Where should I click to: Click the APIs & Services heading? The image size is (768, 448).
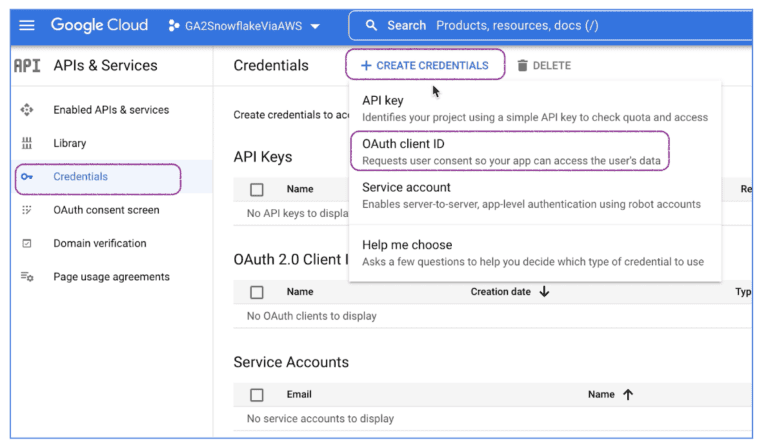tap(105, 65)
